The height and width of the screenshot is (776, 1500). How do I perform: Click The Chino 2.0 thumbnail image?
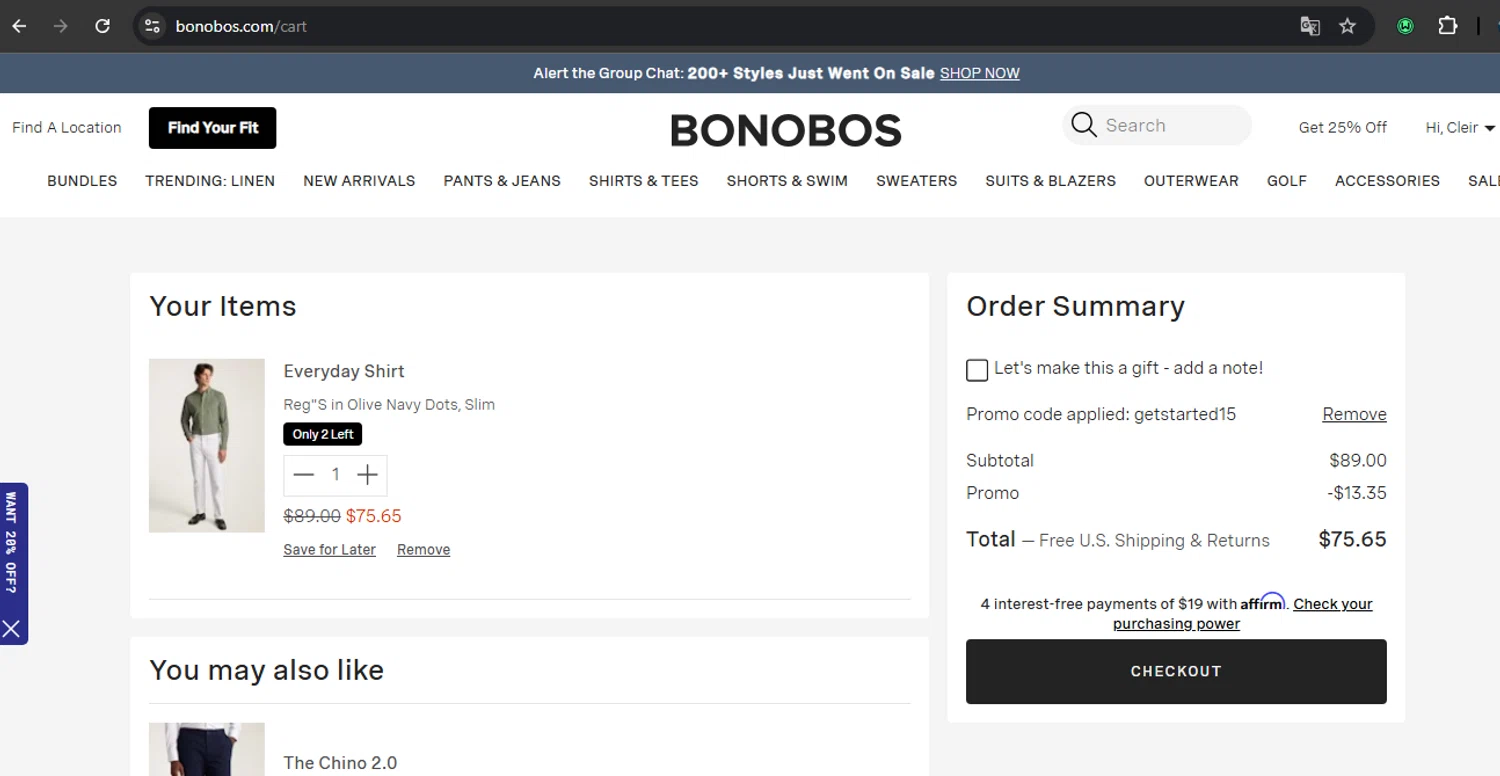(207, 749)
